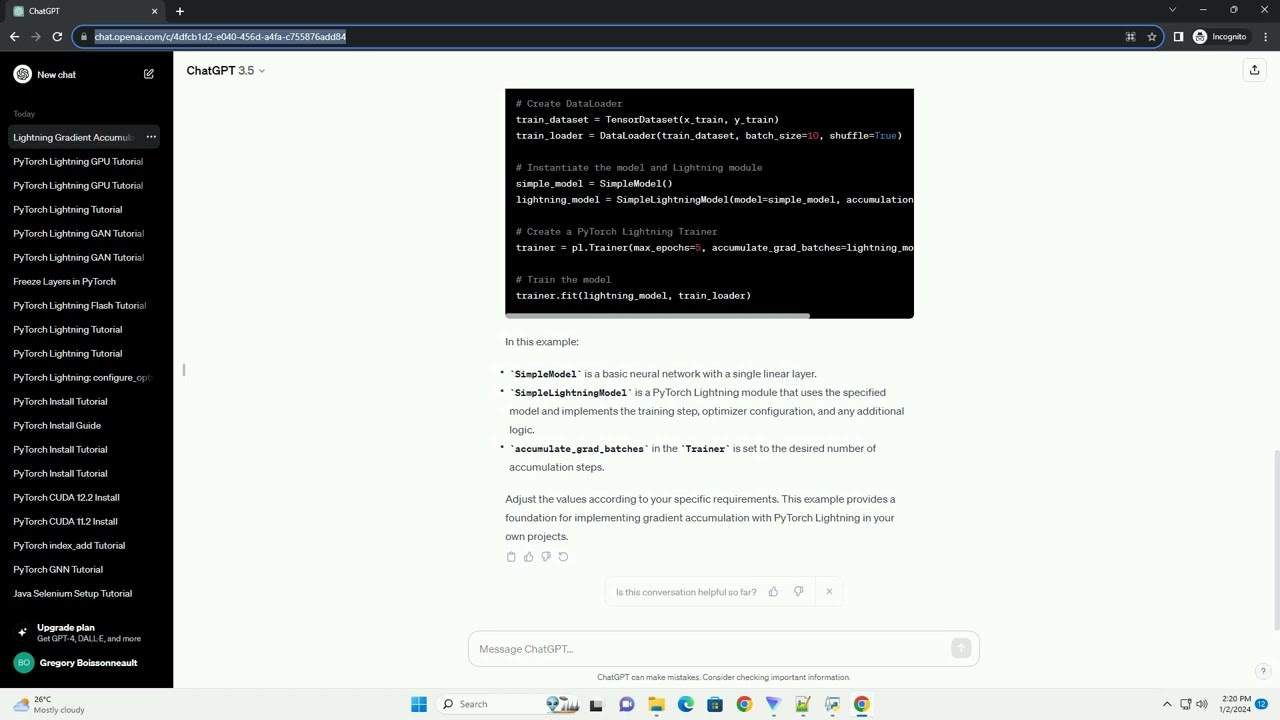Click the address bar URL

(220, 37)
